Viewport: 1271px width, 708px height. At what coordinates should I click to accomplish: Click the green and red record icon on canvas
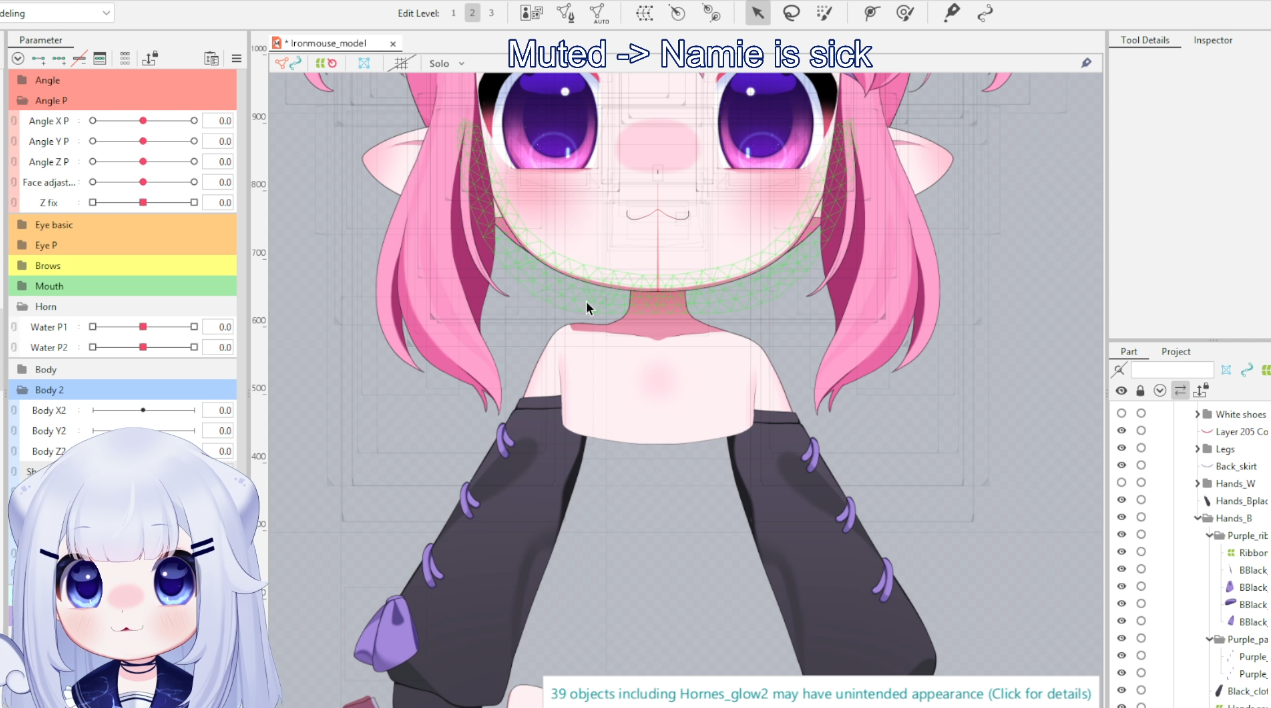click(x=326, y=63)
